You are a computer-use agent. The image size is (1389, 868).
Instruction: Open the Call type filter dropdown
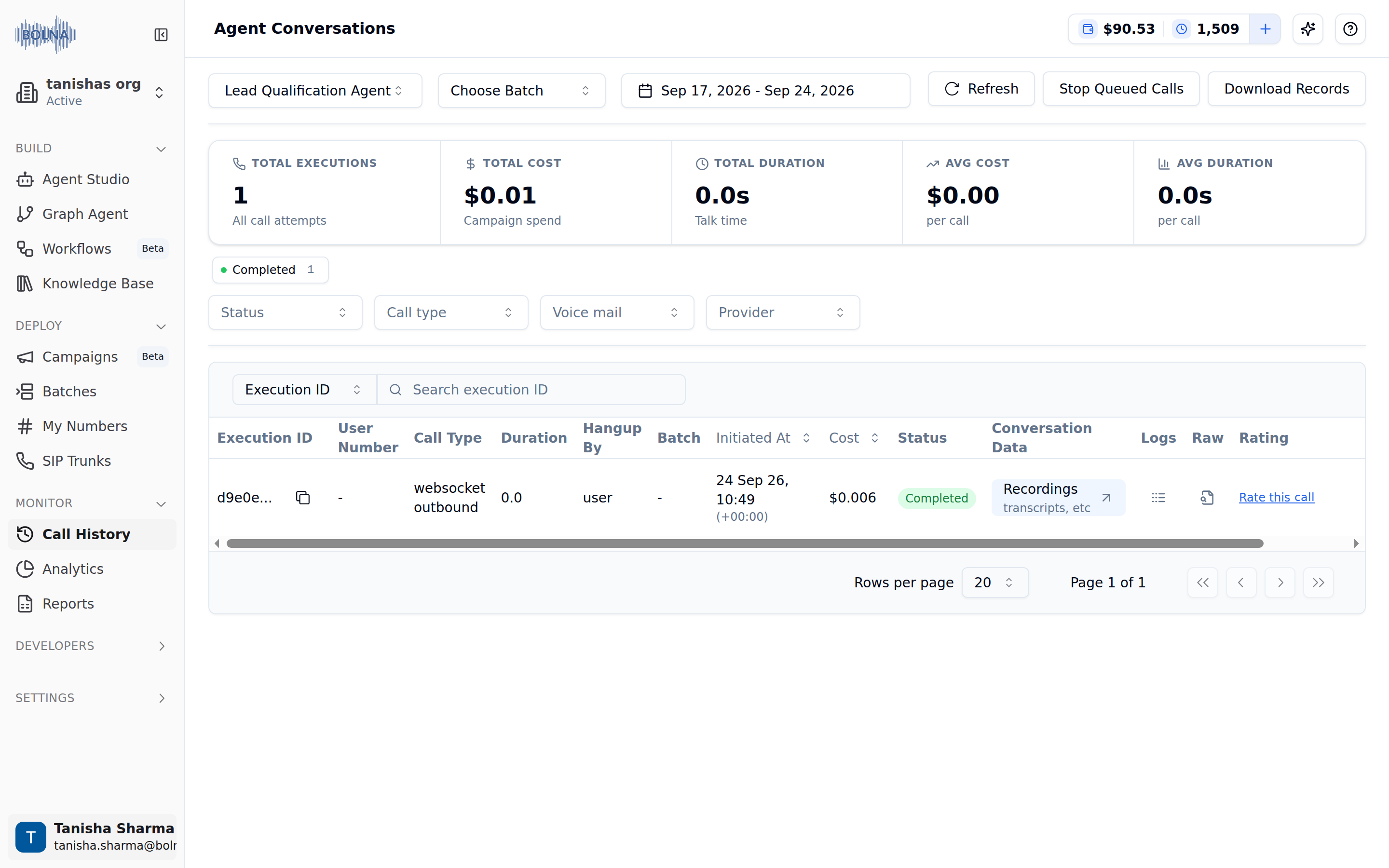(x=451, y=312)
